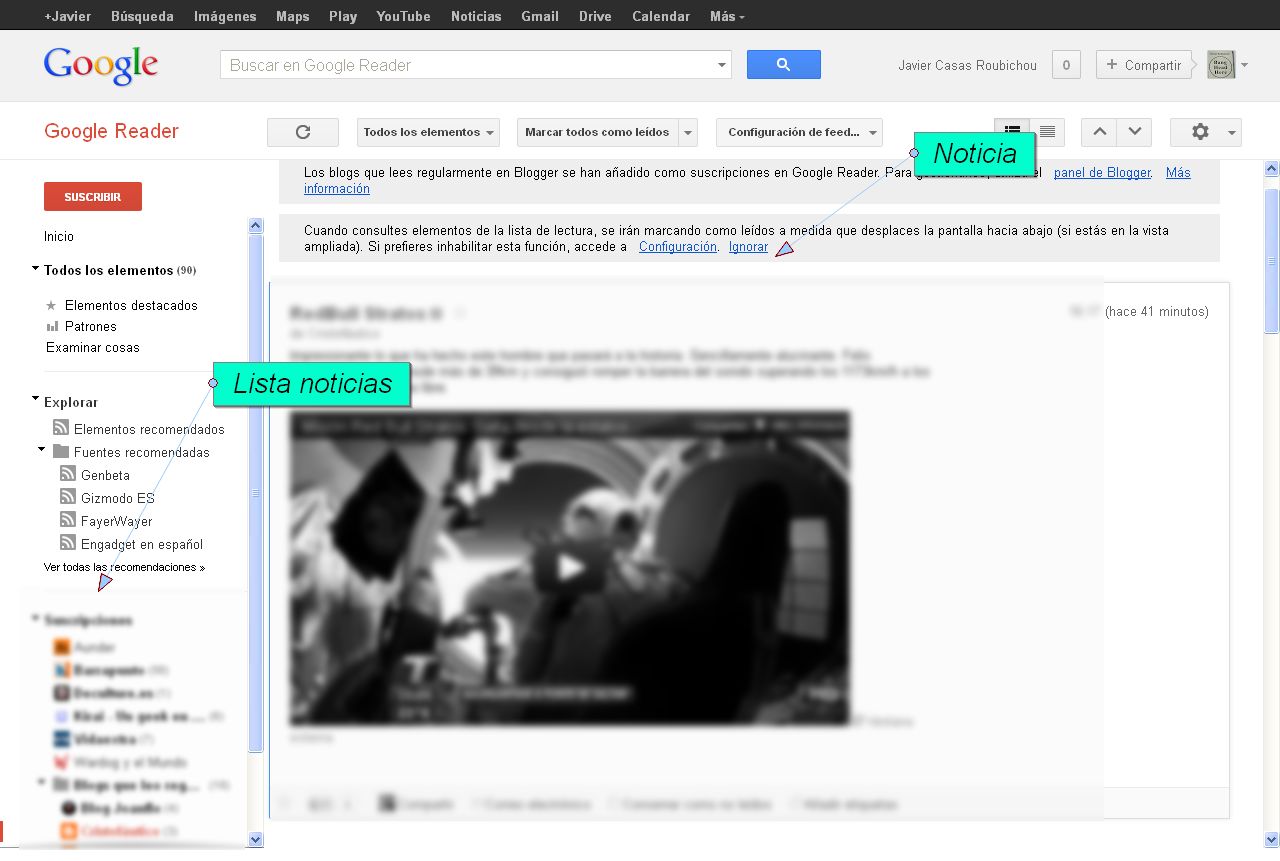Click the main page scrollbar down arrow
Screen dimensions: 1280x861
1272,840
